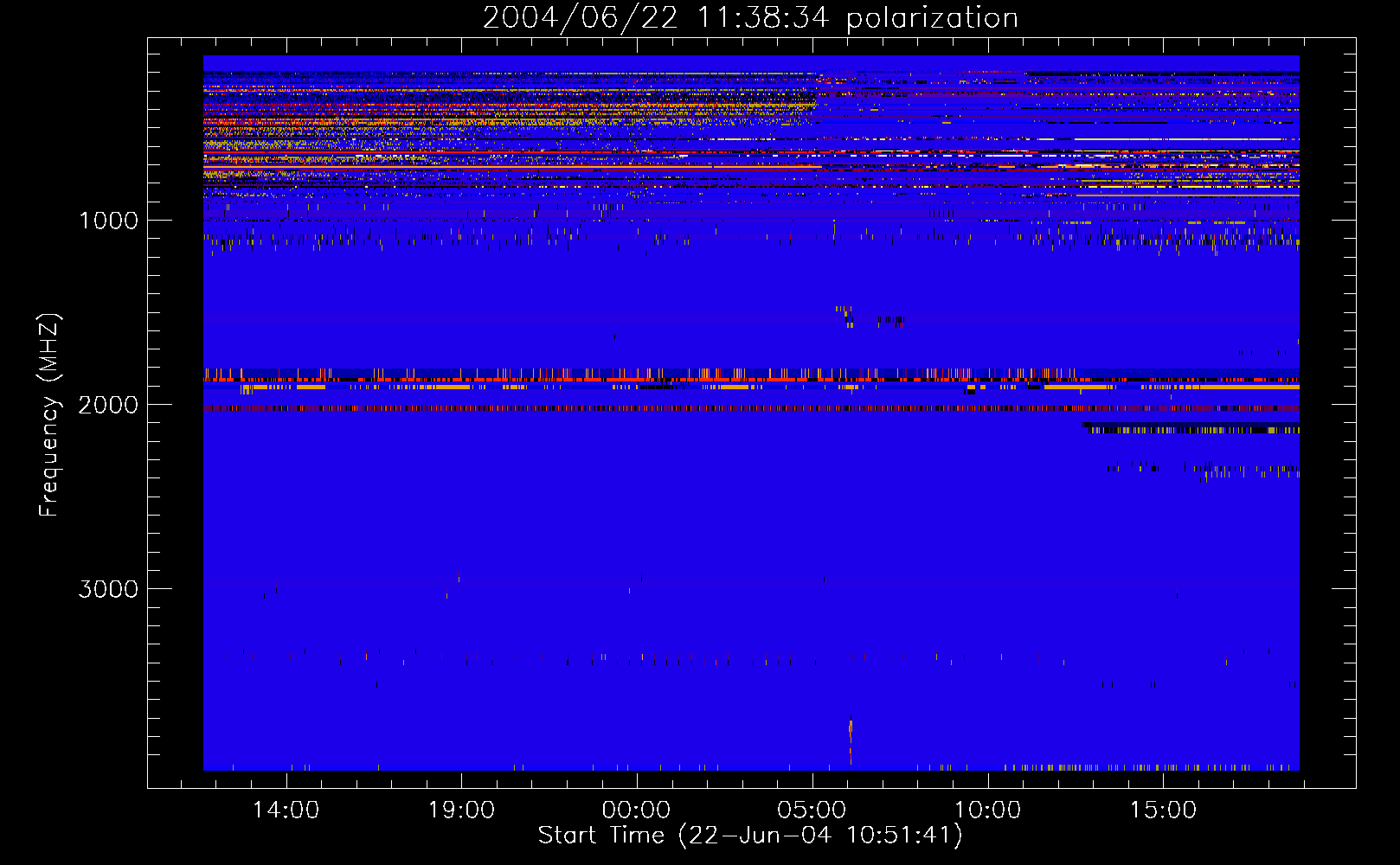Click the plot title "2004/06/22 11:38:34 polarization"
The image size is (1400, 865).
click(x=750, y=18)
